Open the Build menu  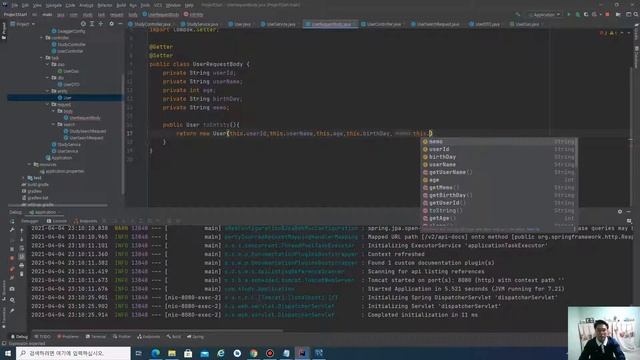(x=121, y=5)
